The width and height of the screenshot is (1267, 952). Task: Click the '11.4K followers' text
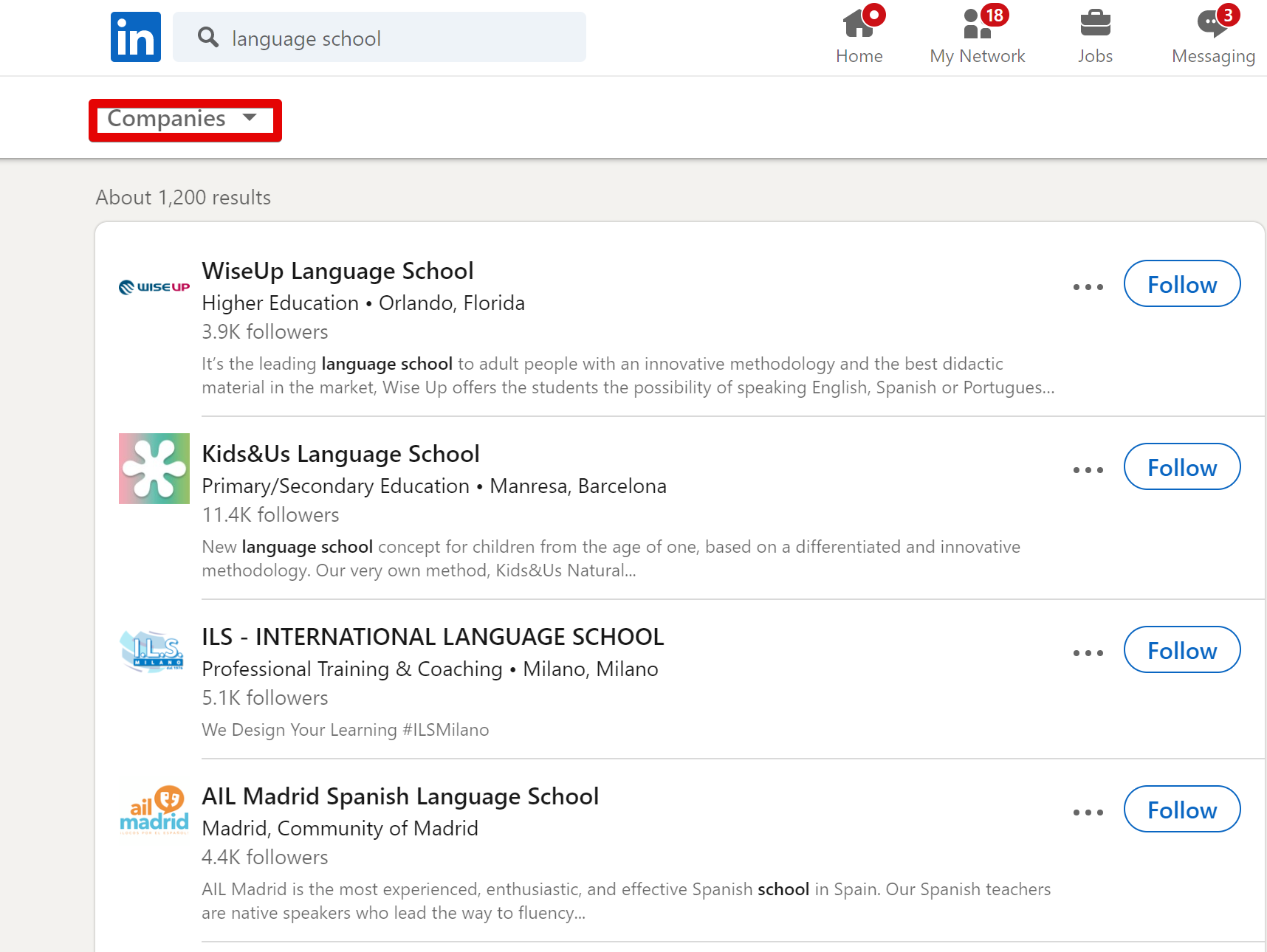tap(270, 515)
